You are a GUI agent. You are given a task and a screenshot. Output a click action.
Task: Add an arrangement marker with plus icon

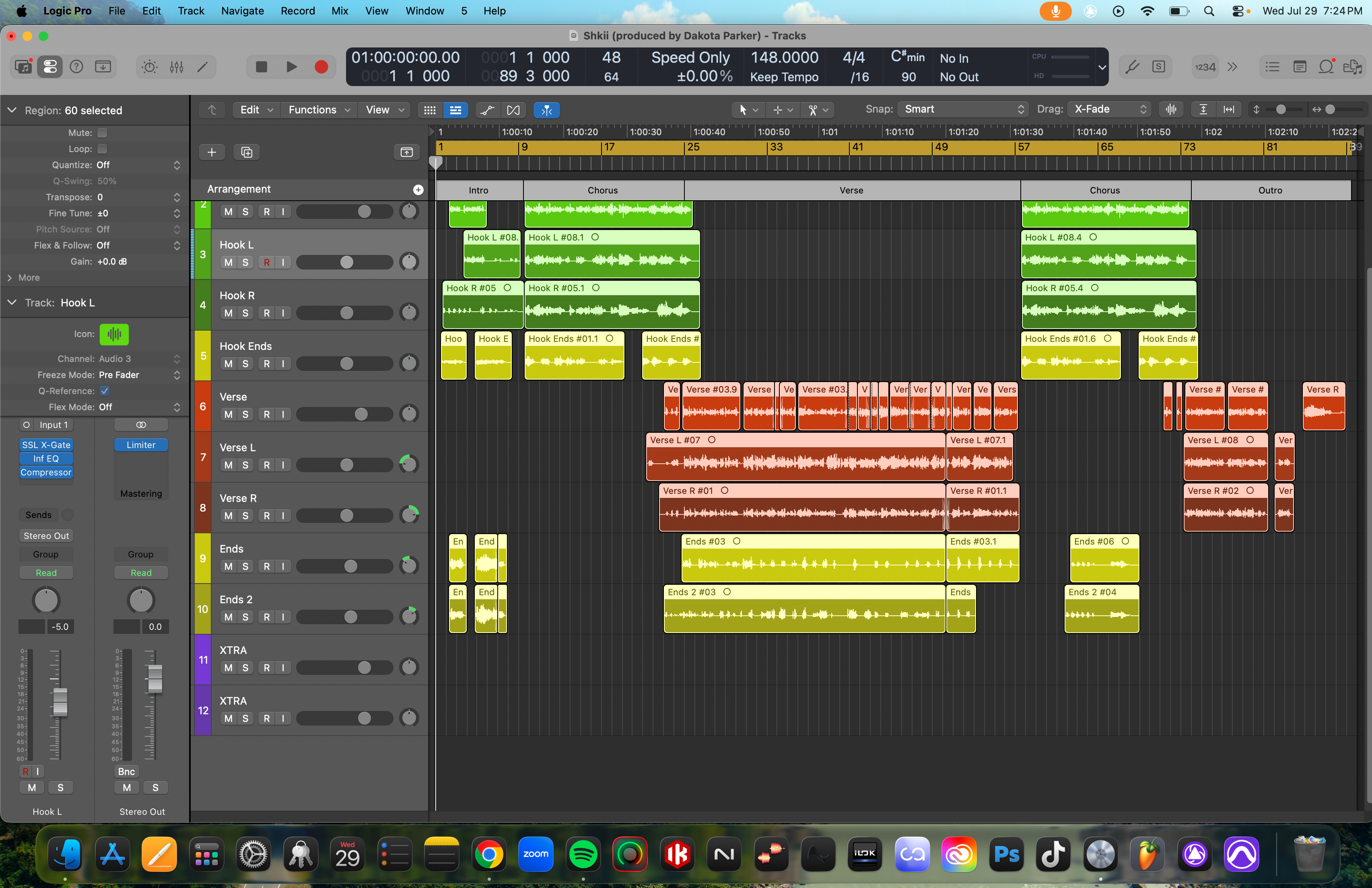point(418,189)
